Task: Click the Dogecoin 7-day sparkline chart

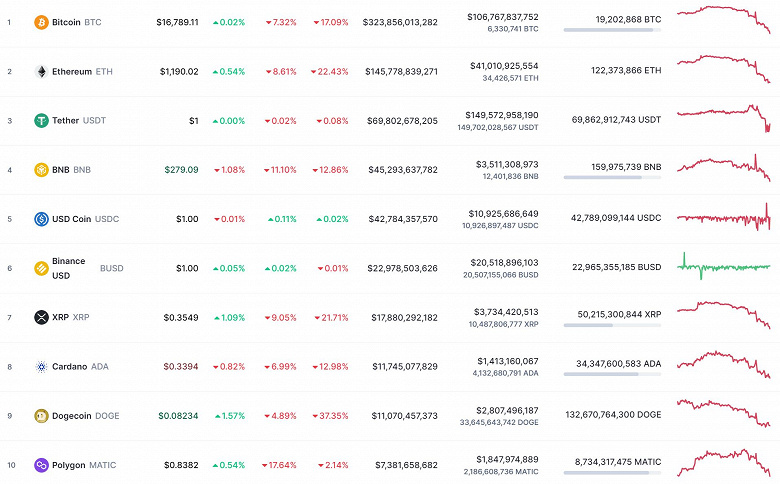Action: [723, 413]
